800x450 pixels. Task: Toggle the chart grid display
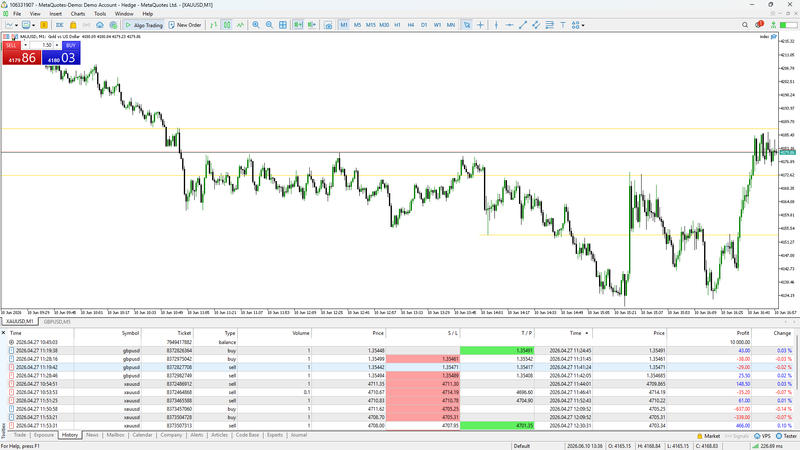click(x=283, y=24)
